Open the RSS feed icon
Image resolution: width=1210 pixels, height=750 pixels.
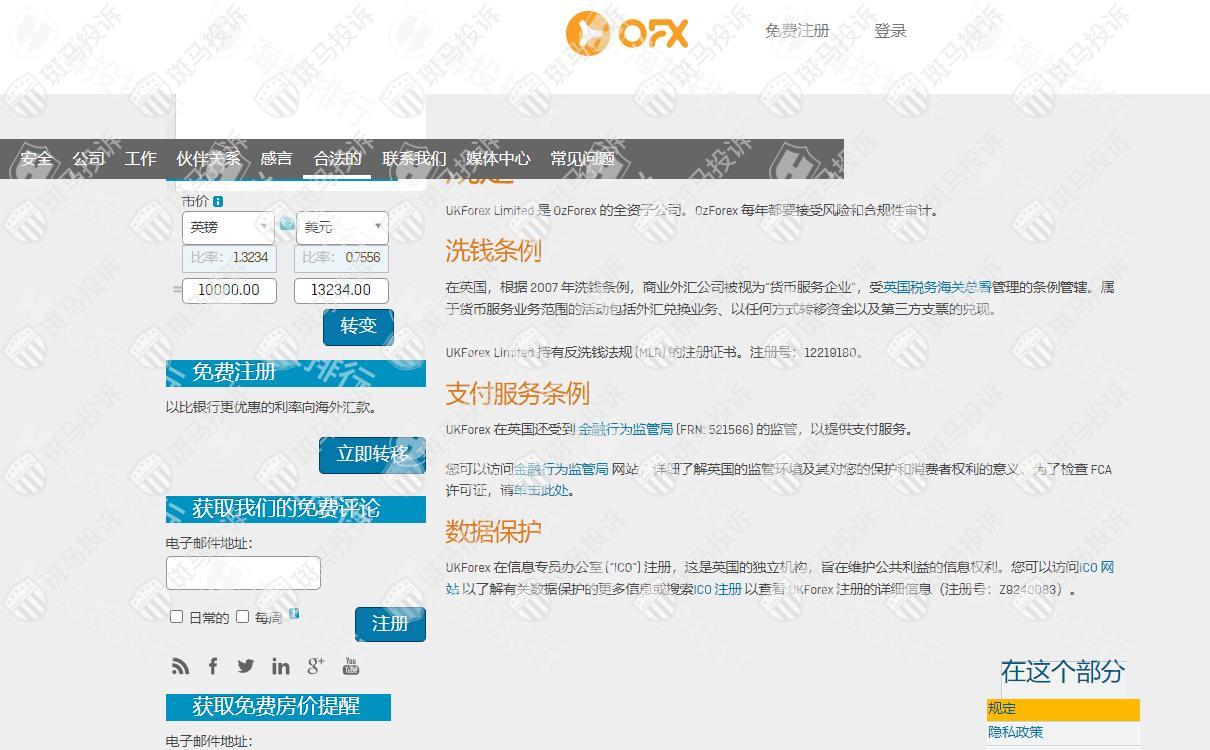[x=180, y=666]
